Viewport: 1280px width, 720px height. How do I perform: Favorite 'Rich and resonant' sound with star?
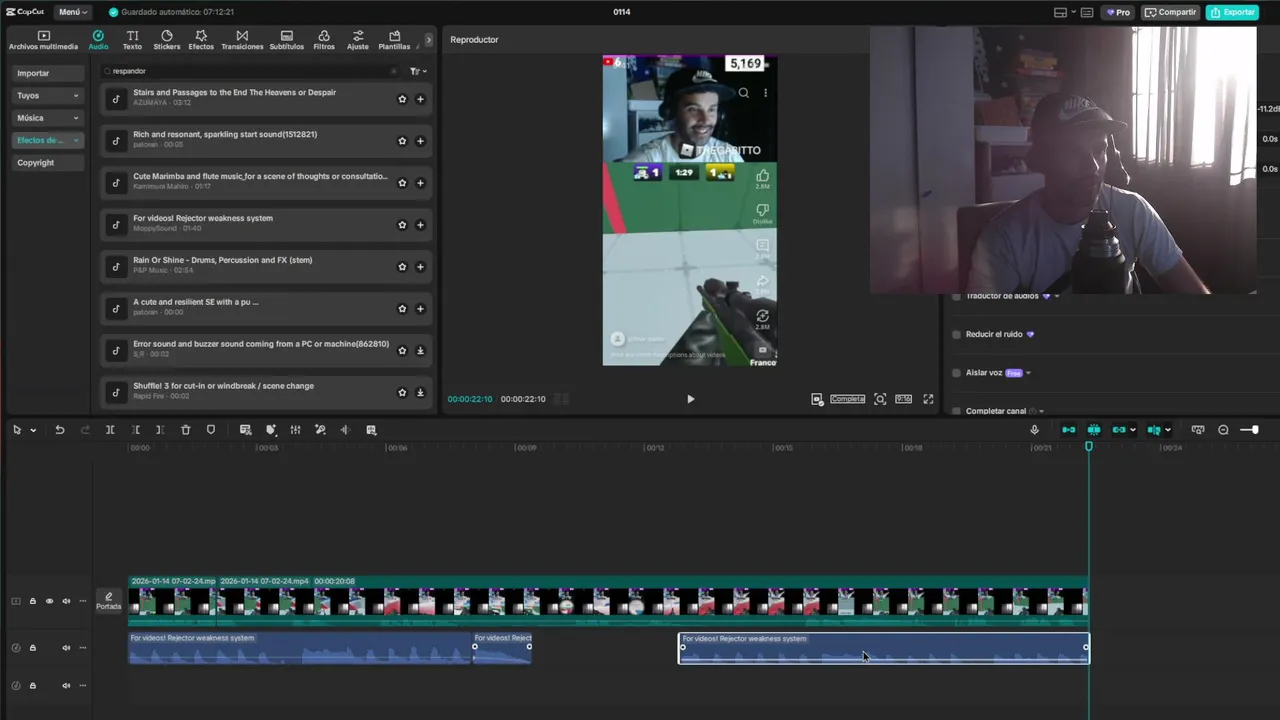402,141
